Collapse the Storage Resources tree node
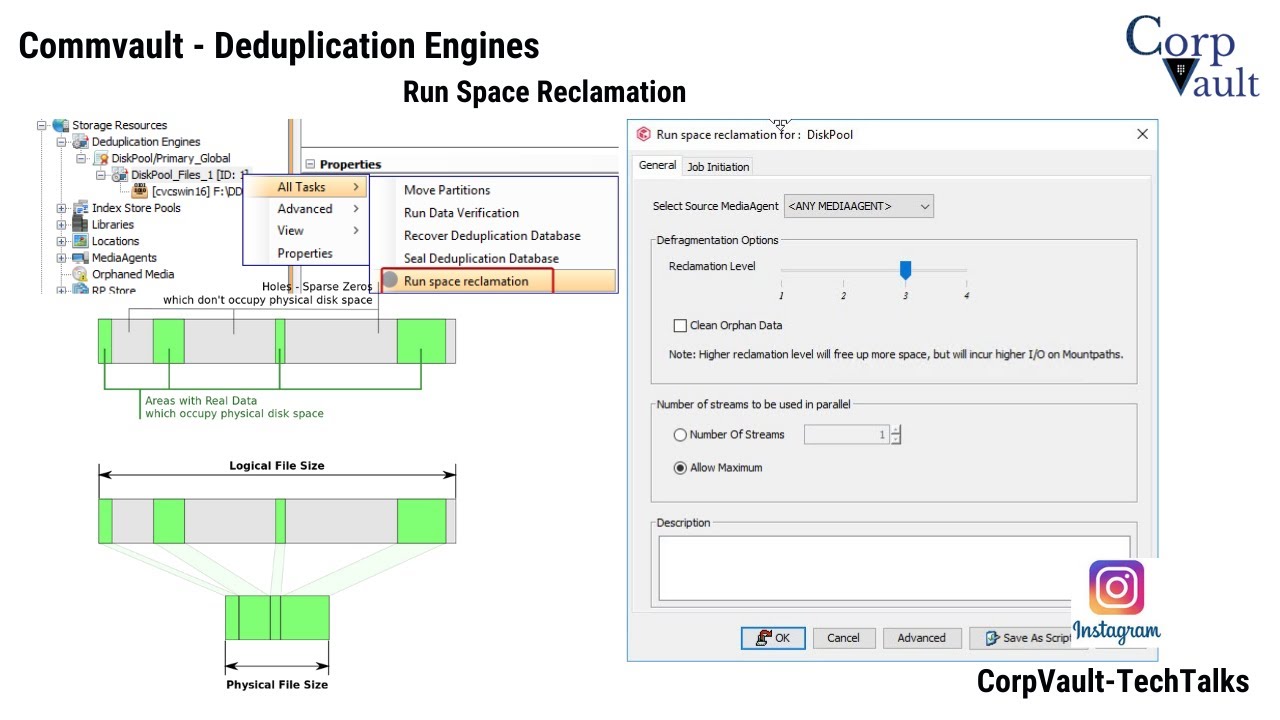 tap(42, 126)
